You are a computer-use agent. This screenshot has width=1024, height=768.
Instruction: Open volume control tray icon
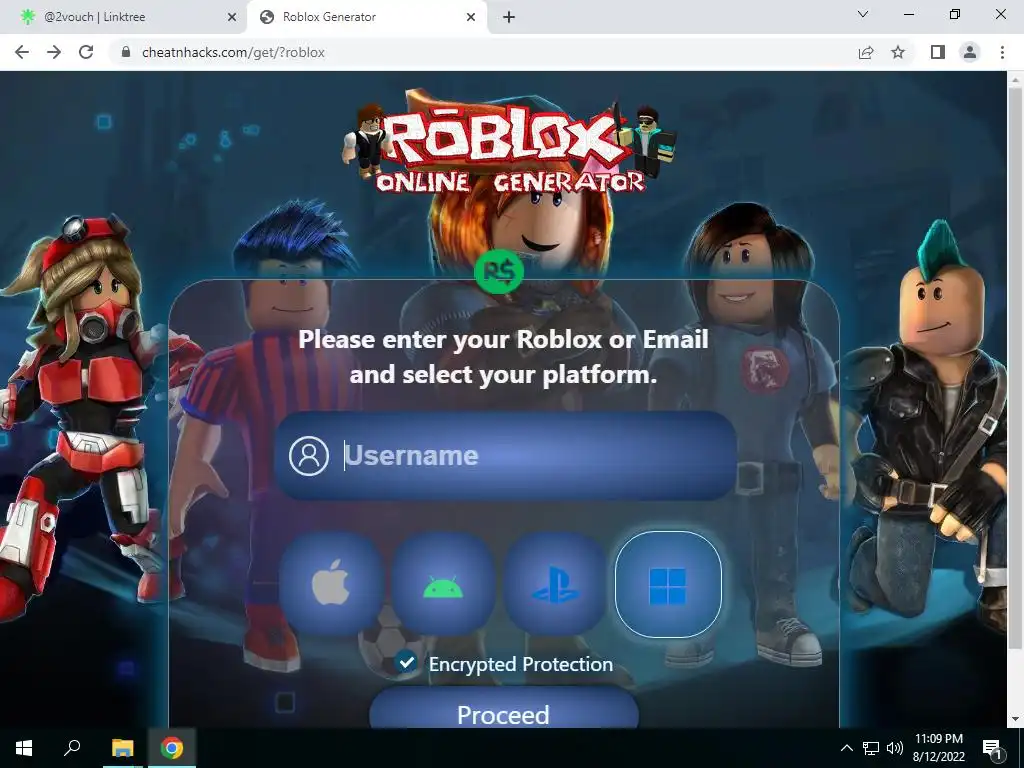click(895, 748)
